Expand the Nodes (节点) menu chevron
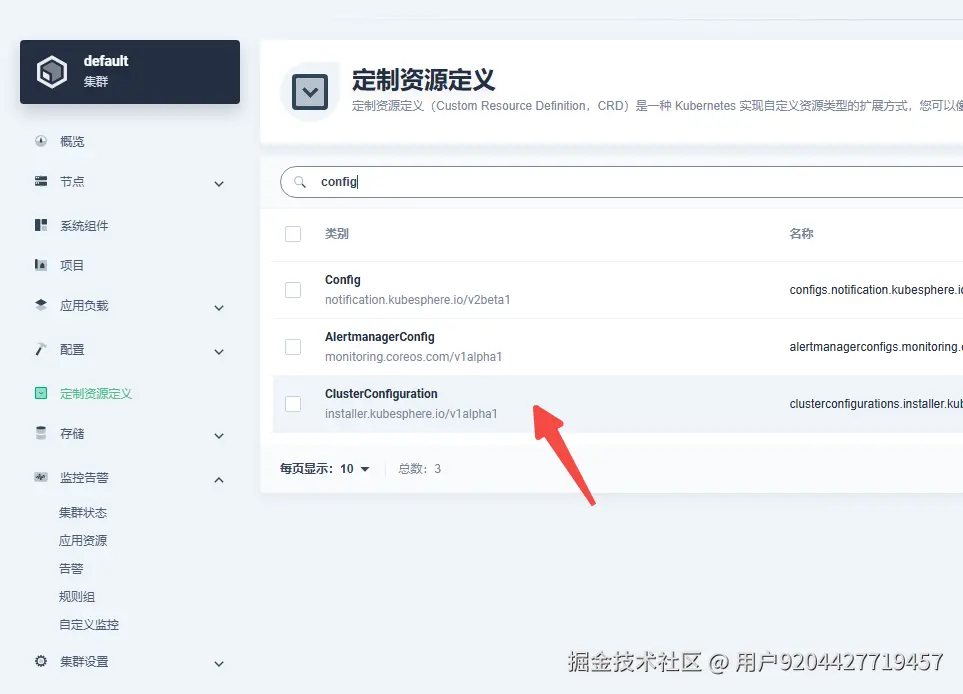 pyautogui.click(x=219, y=184)
